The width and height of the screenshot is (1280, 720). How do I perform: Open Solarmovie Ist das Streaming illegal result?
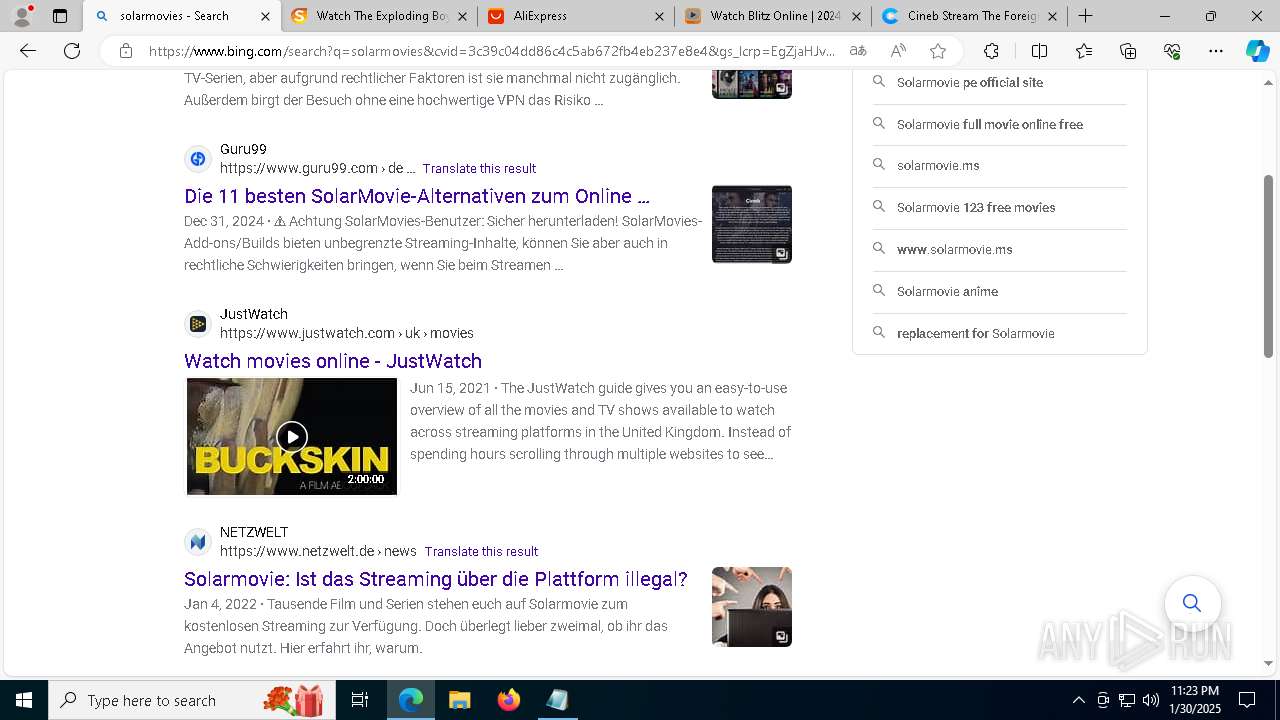tap(436, 579)
